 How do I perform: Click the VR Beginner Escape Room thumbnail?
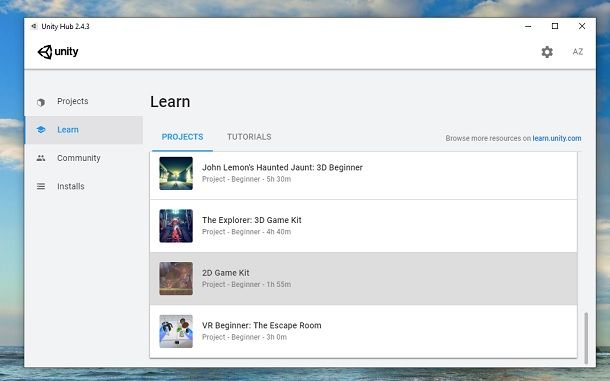pyautogui.click(x=176, y=331)
